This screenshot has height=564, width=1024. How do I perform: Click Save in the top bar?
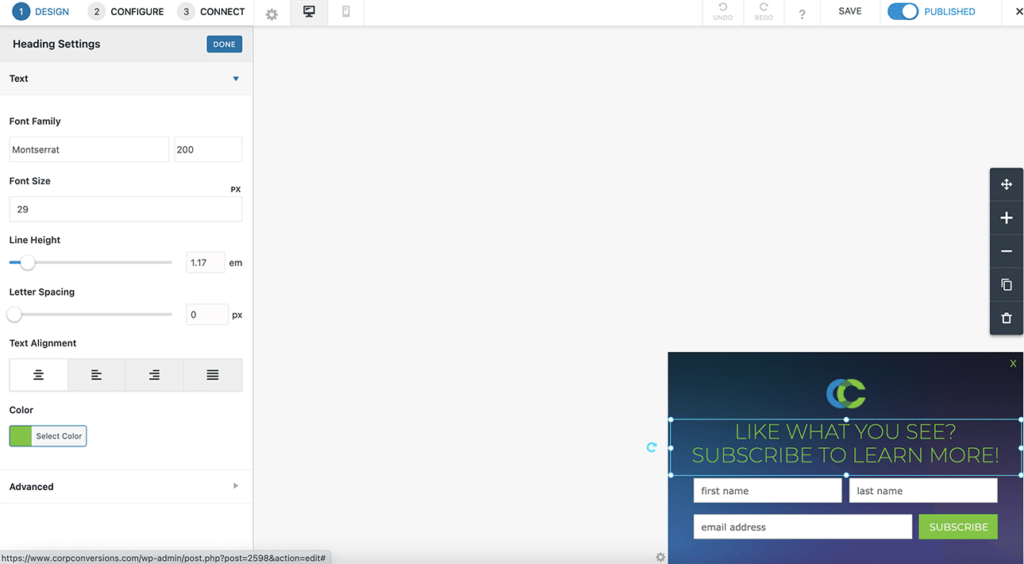[850, 11]
